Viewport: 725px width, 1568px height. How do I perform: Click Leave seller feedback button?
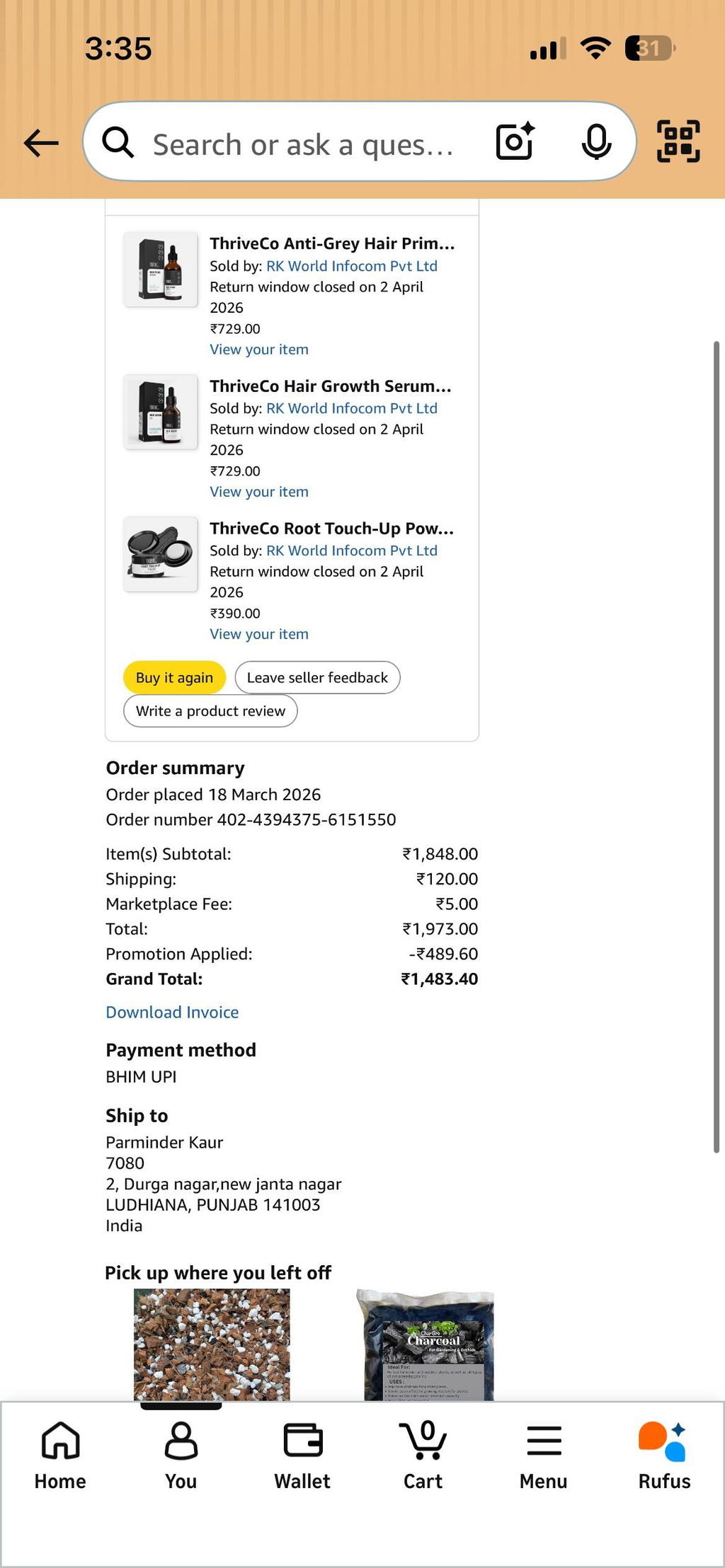[317, 677]
